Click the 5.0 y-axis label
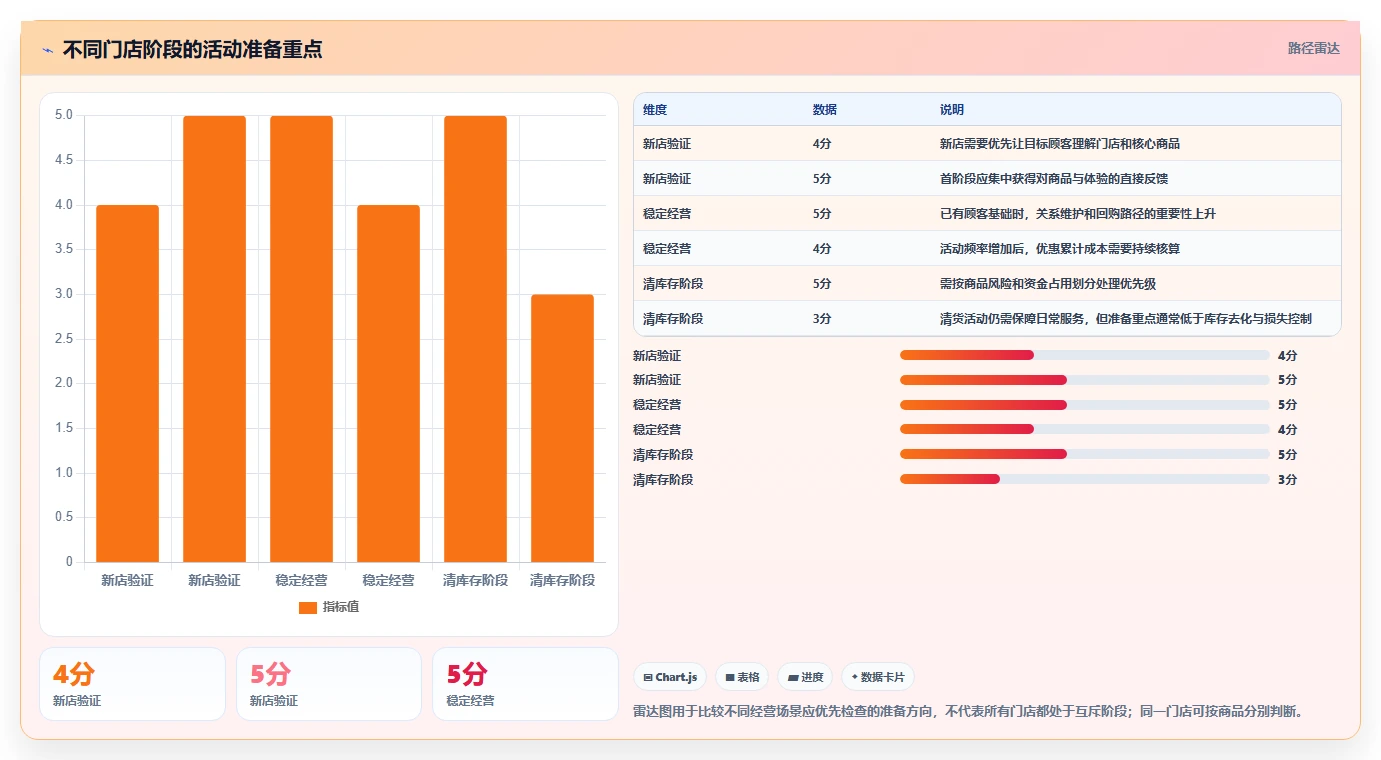This screenshot has height=760, width=1381. click(64, 115)
